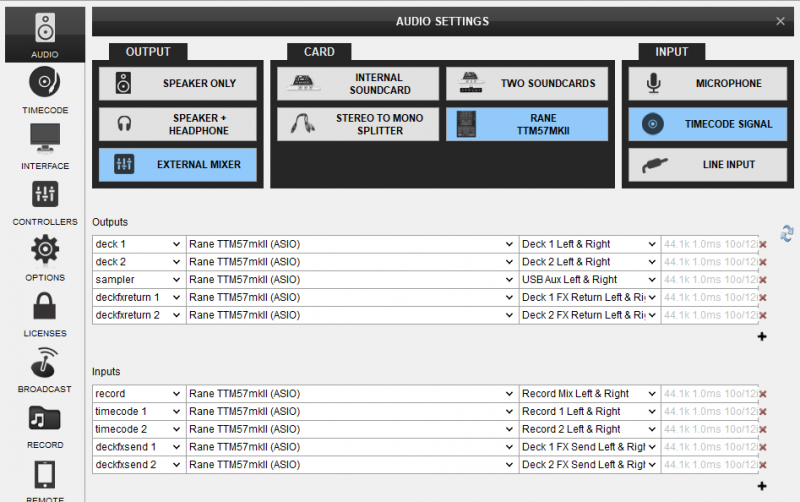Viewport: 800px width, 502px height.
Task: Click the refresh audio devices icon
Action: [x=787, y=234]
